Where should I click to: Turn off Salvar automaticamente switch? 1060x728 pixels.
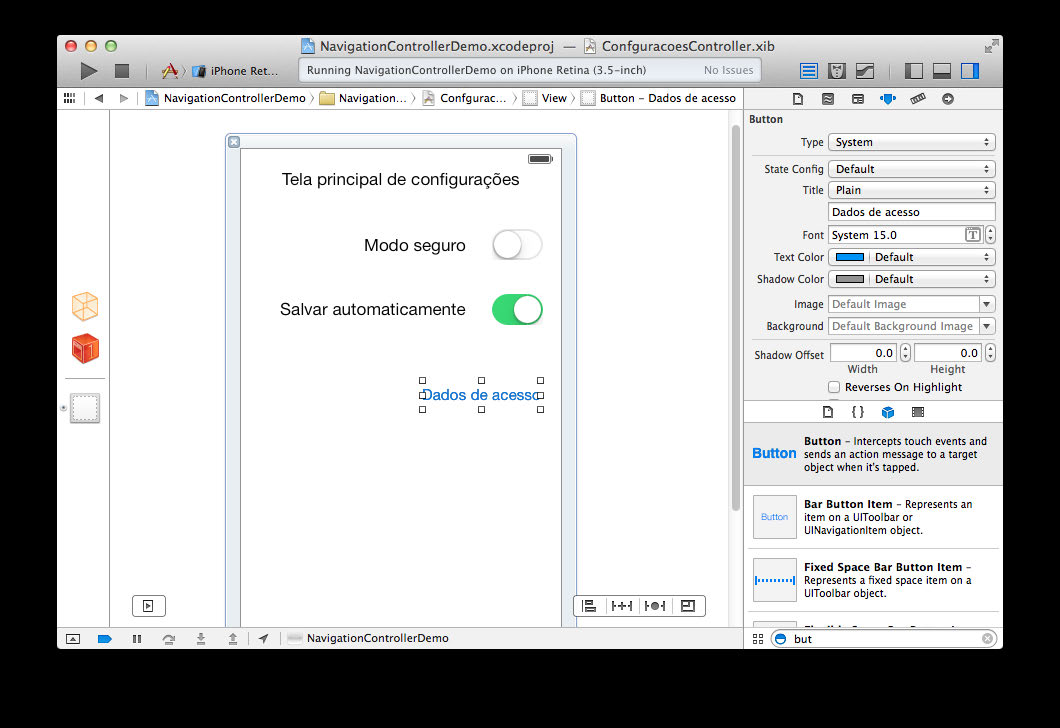pos(517,309)
